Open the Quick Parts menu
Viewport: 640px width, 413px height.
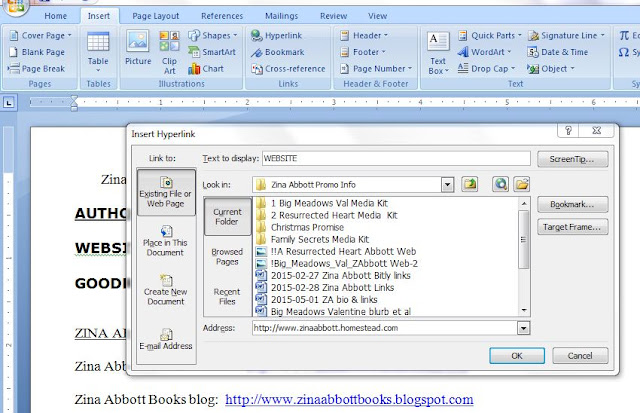[x=489, y=36]
